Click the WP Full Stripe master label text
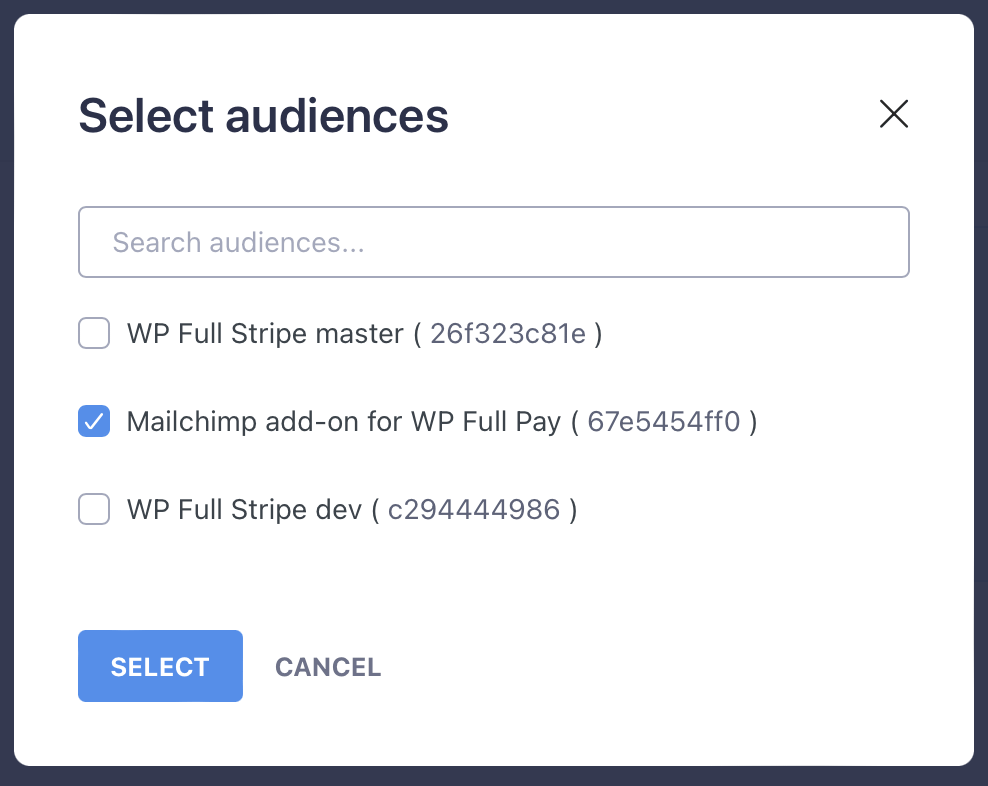988x786 pixels. click(265, 333)
